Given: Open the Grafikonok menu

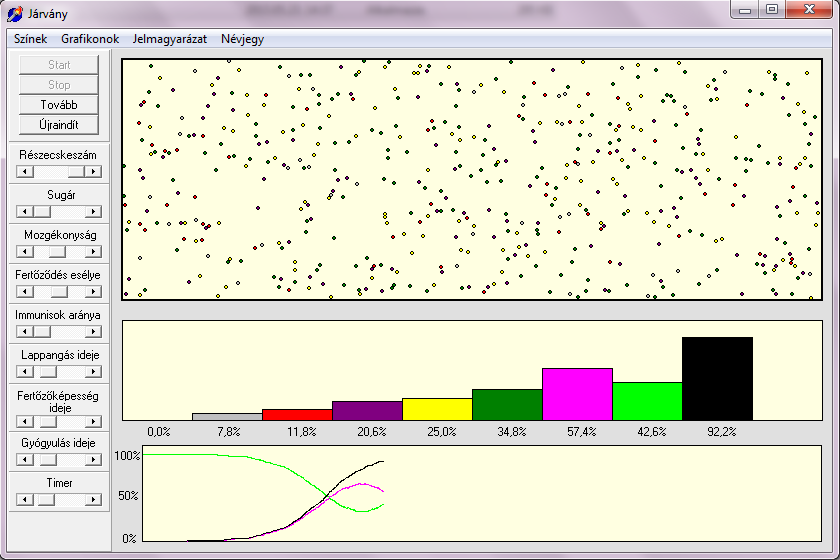Looking at the screenshot, I should coord(90,39).
